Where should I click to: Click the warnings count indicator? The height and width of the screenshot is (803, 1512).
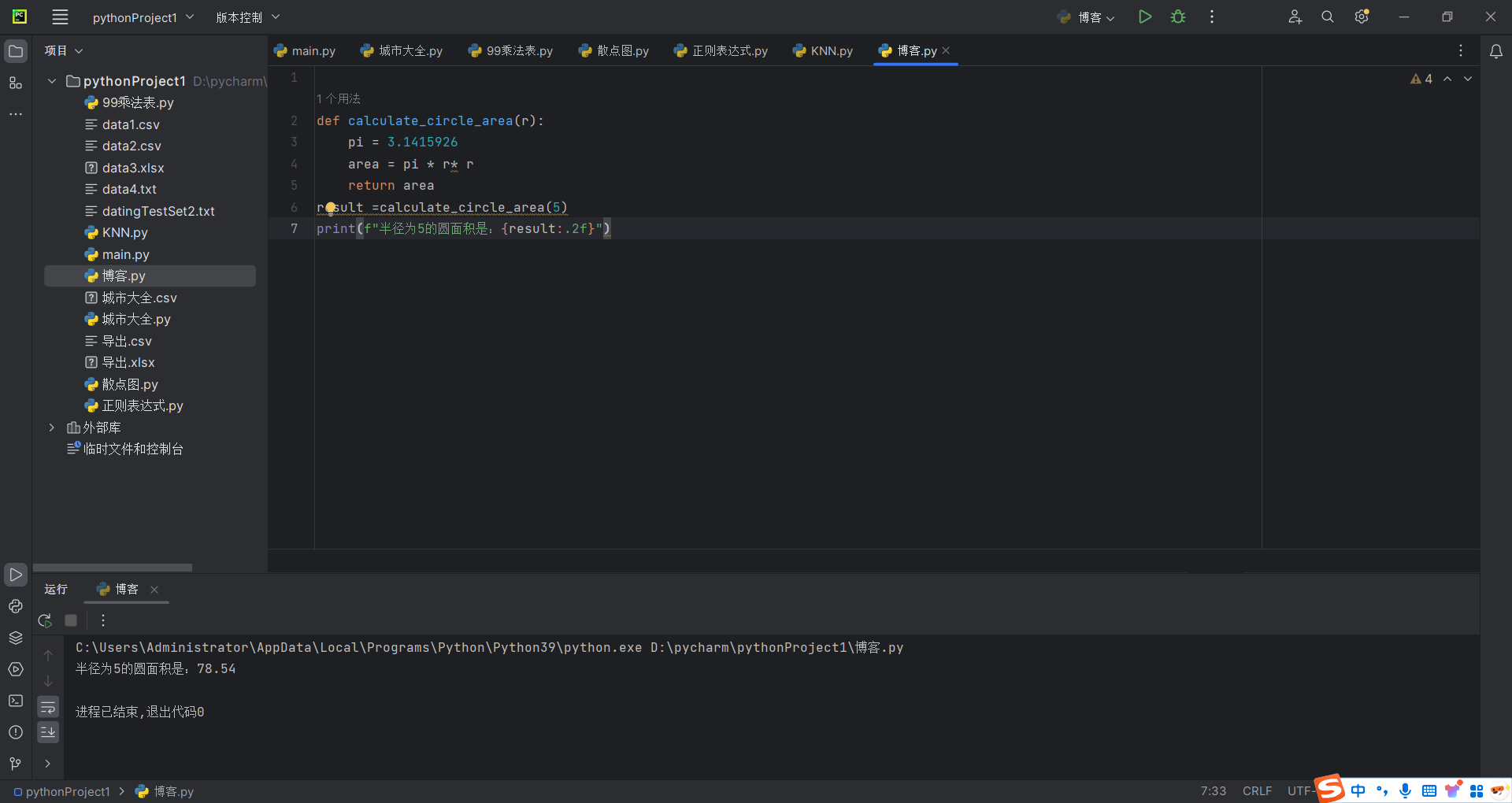click(x=1421, y=79)
